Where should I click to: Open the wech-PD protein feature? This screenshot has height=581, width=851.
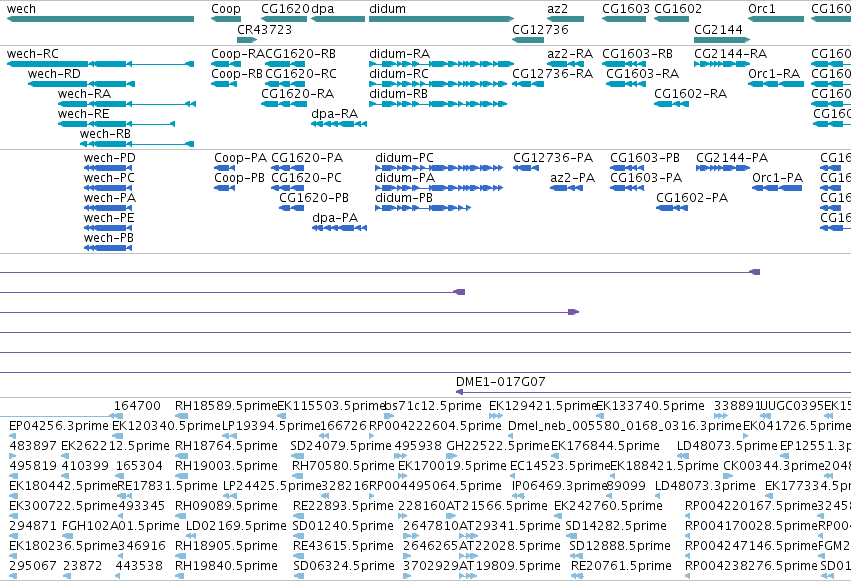pos(108,168)
